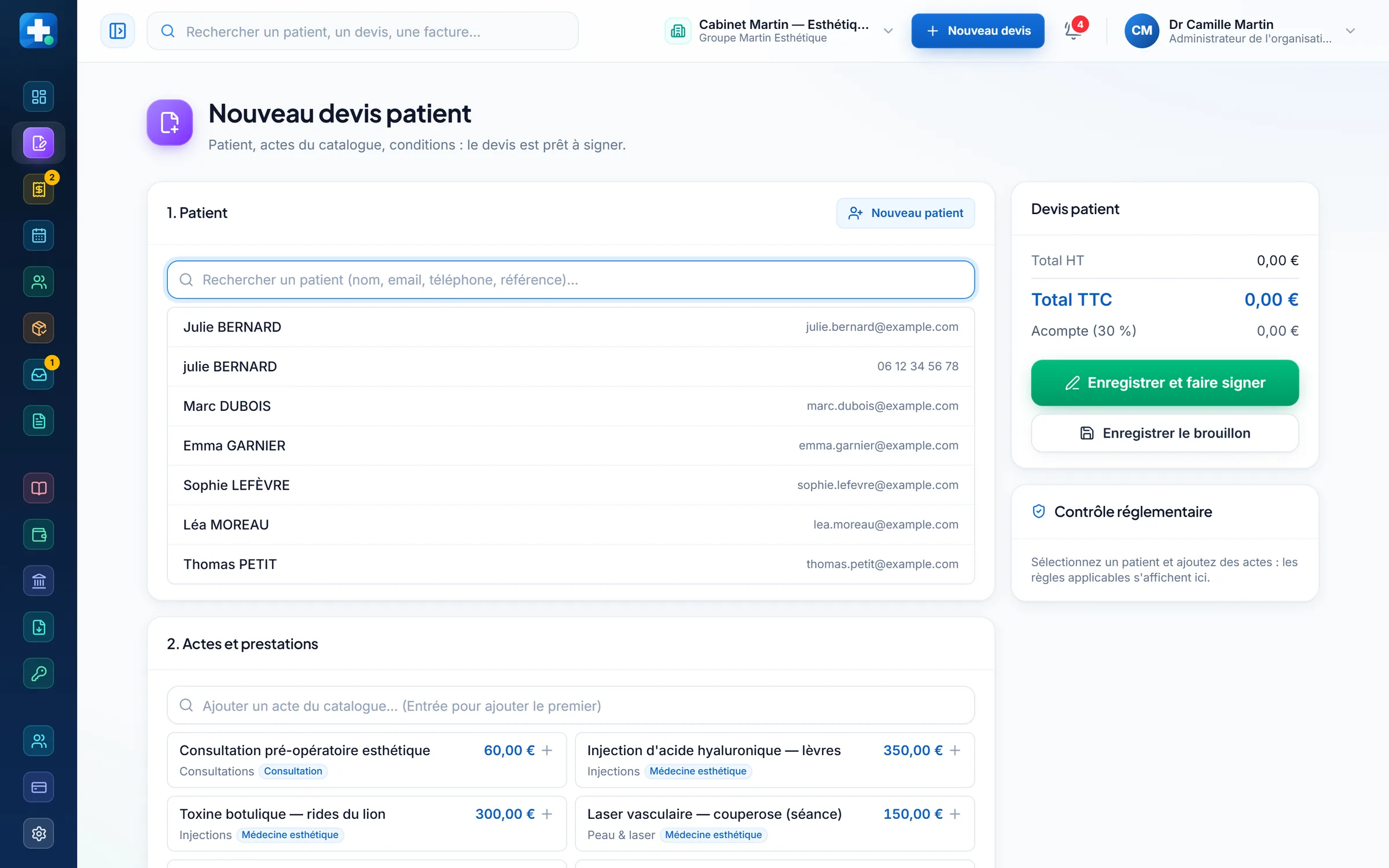Open the key icon in sidebar

[x=39, y=674]
